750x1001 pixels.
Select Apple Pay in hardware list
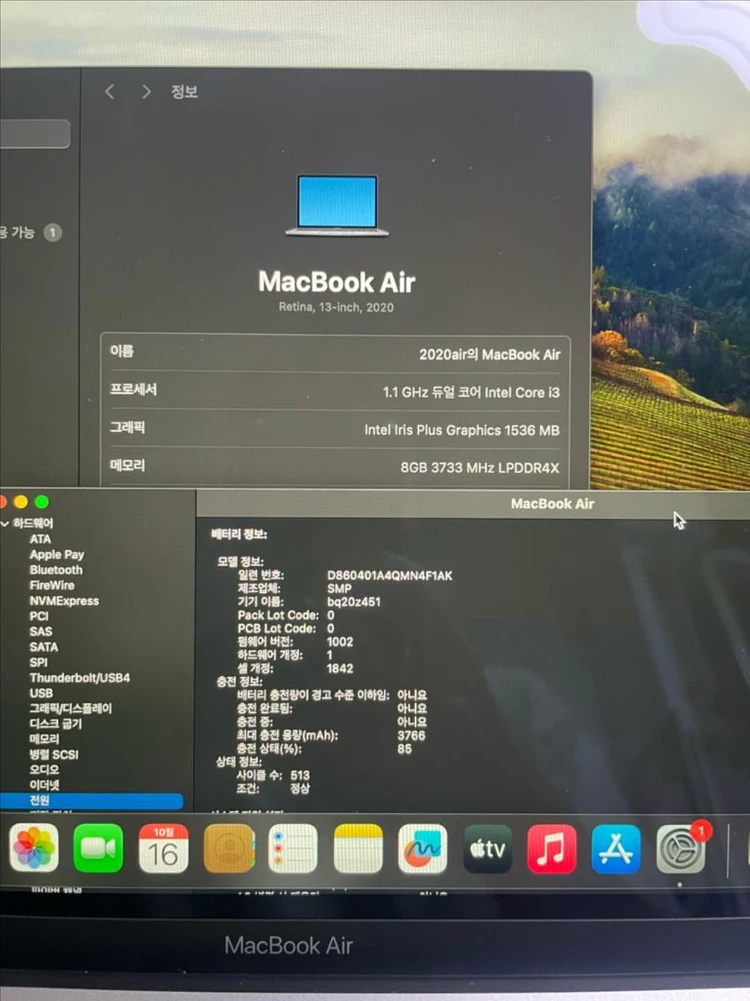[x=57, y=555]
